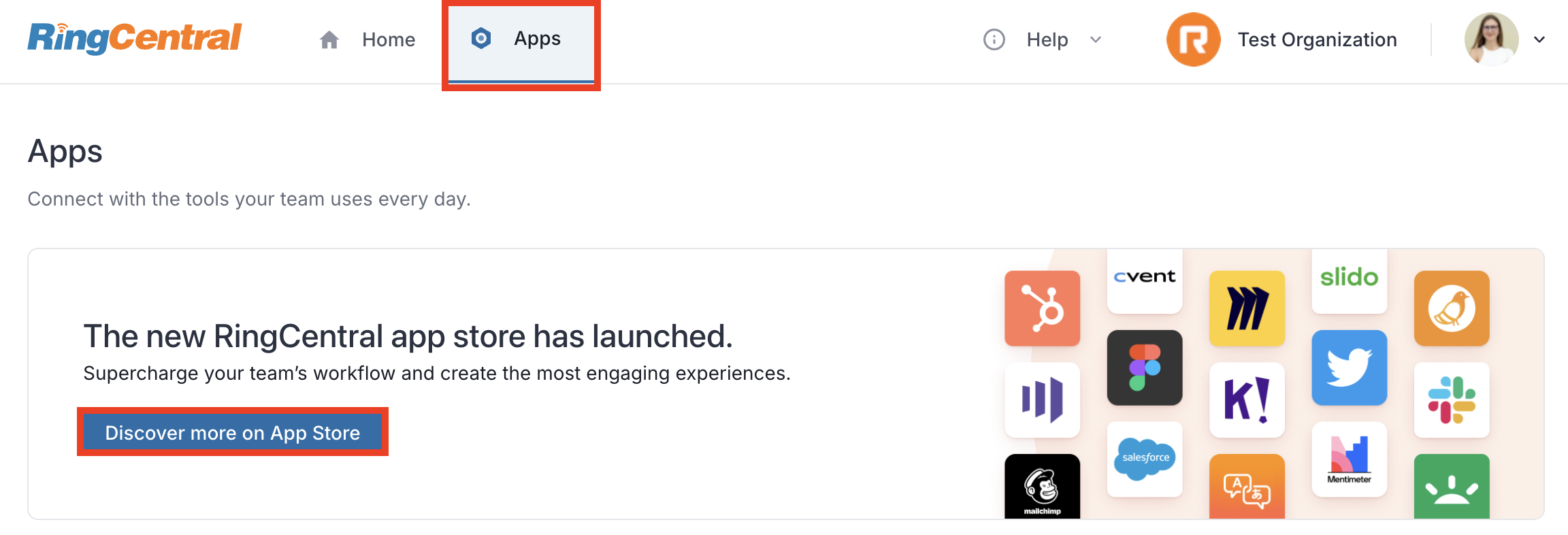
Task: Click the HubSpot app icon
Action: pos(1042,308)
